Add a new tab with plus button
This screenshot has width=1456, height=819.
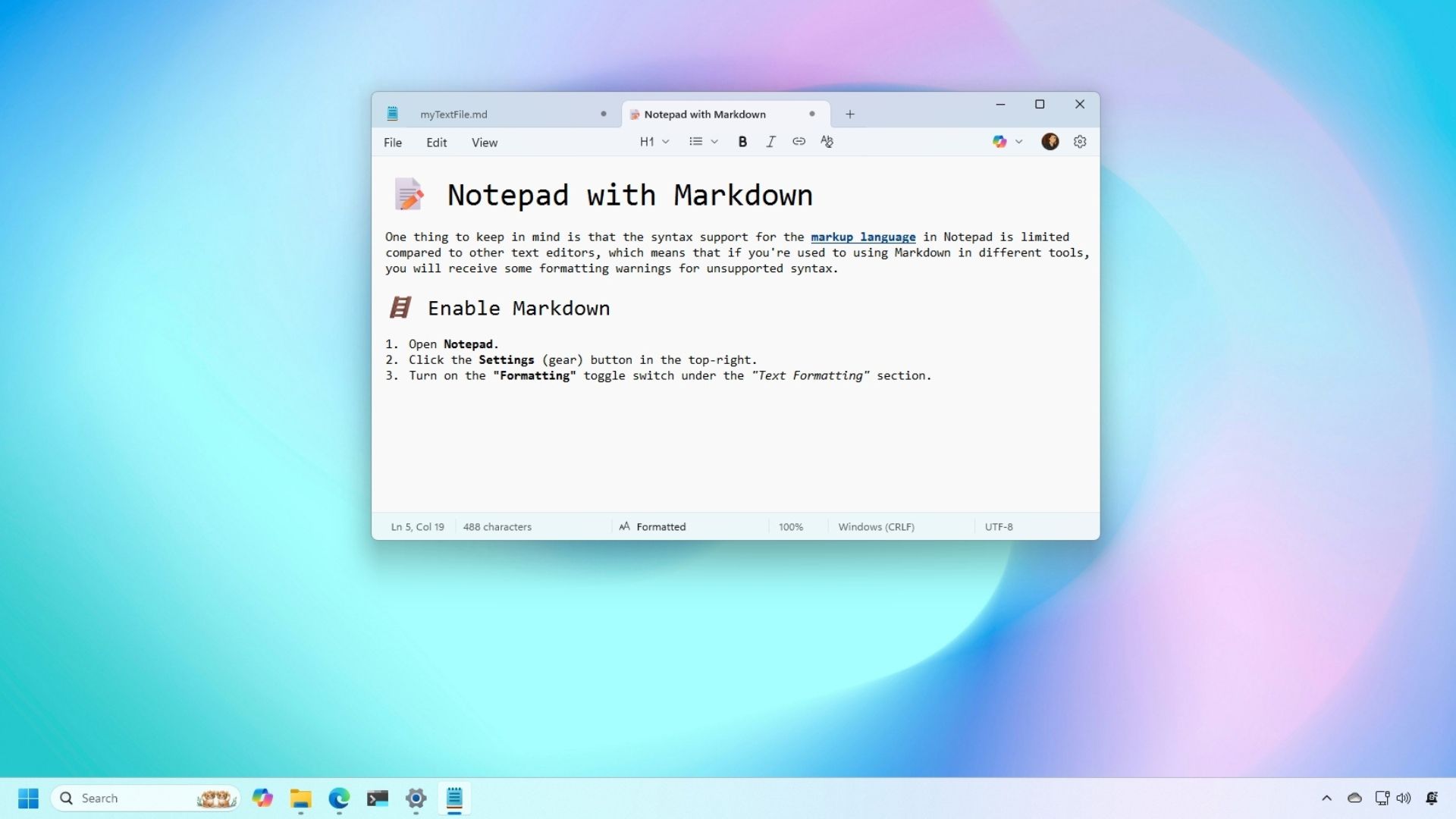[850, 115]
